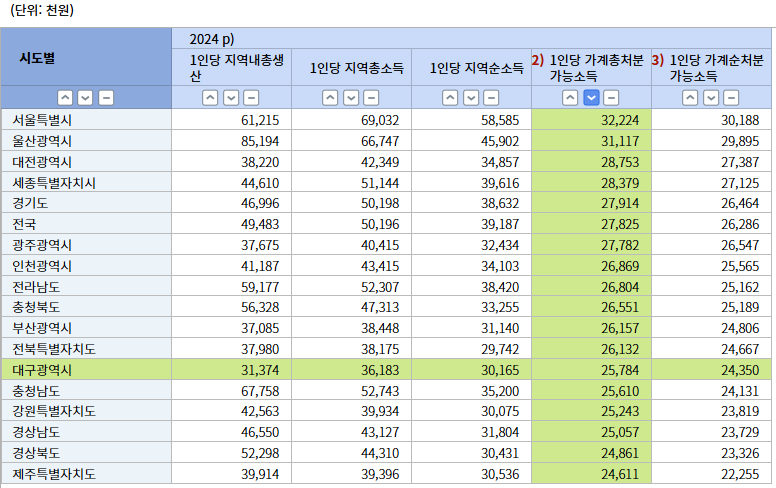Sort 시도별 column in ascending order
This screenshot has height=488, width=776.
[65, 98]
